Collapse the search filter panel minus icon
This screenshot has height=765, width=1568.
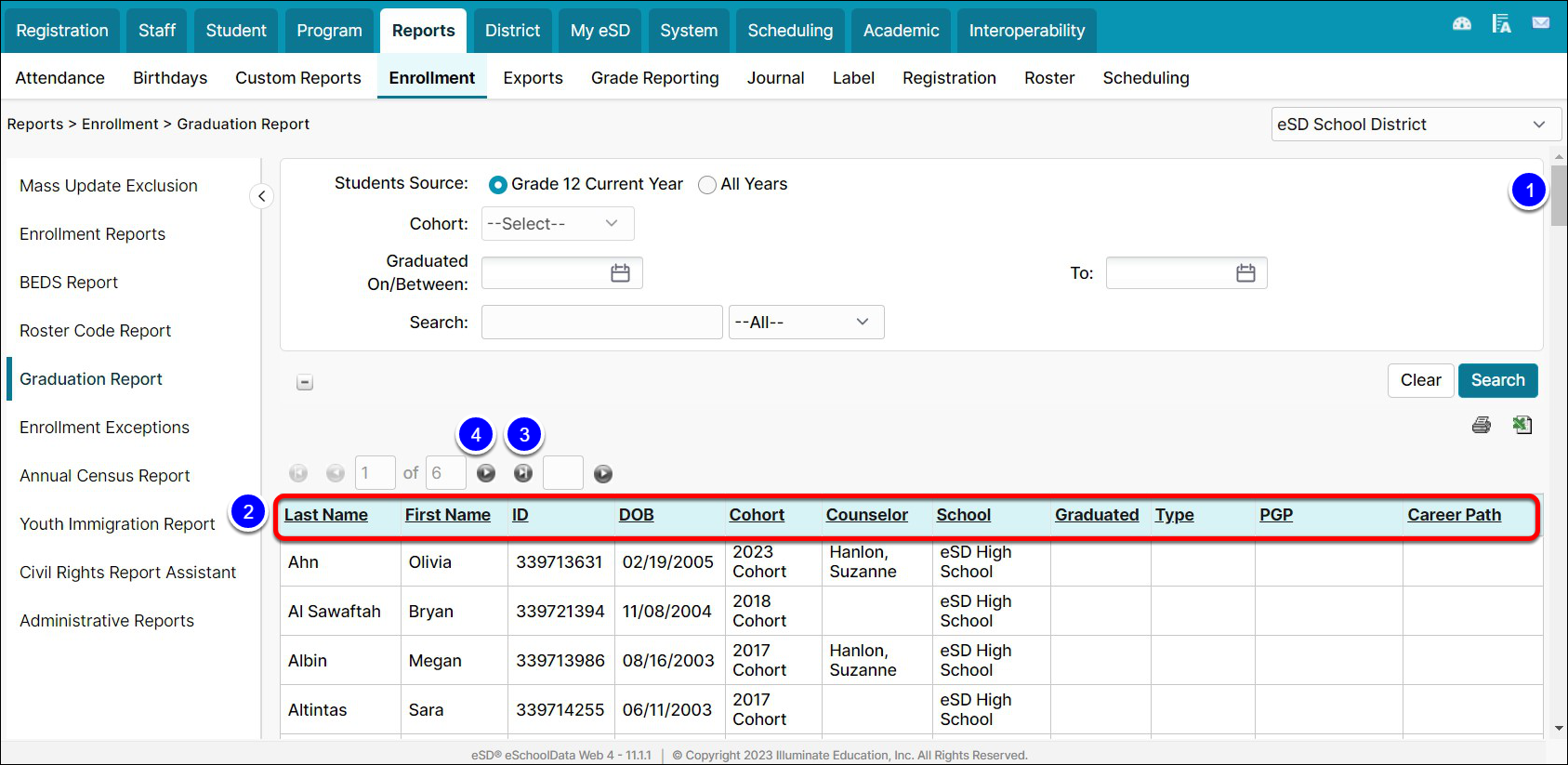(305, 382)
